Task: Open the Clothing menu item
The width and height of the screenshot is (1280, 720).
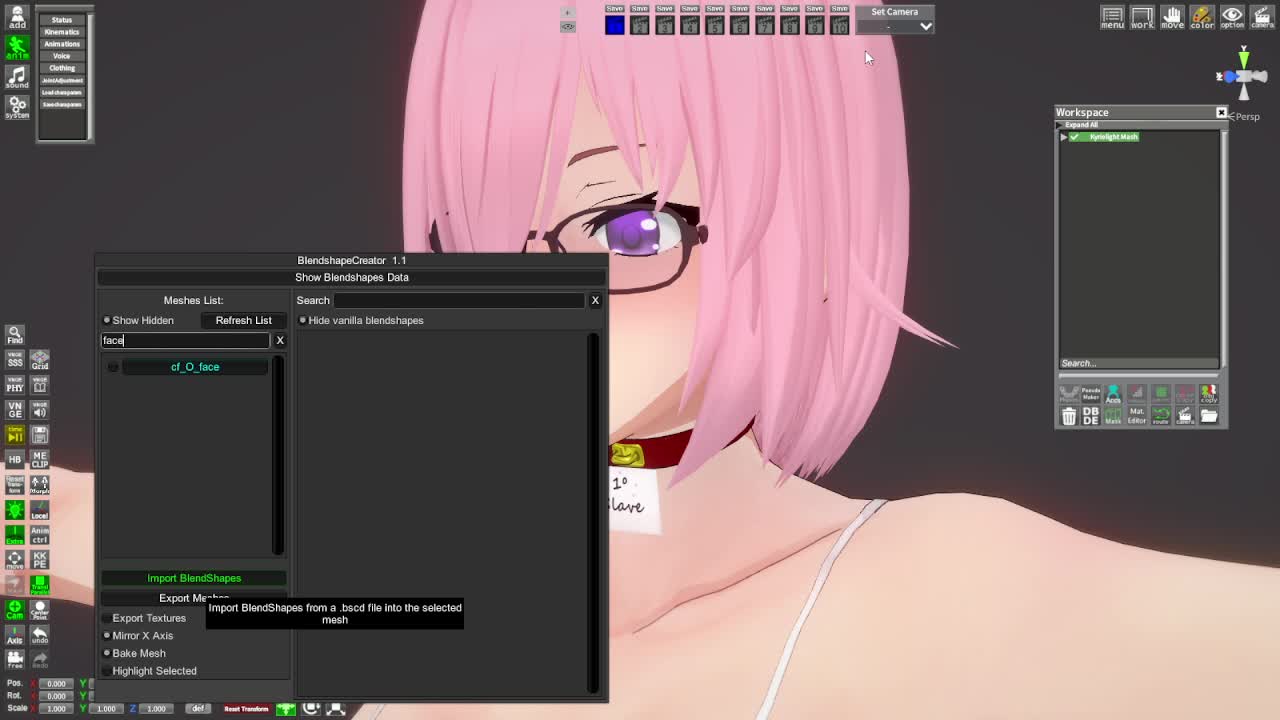Action: pyautogui.click(x=62, y=68)
